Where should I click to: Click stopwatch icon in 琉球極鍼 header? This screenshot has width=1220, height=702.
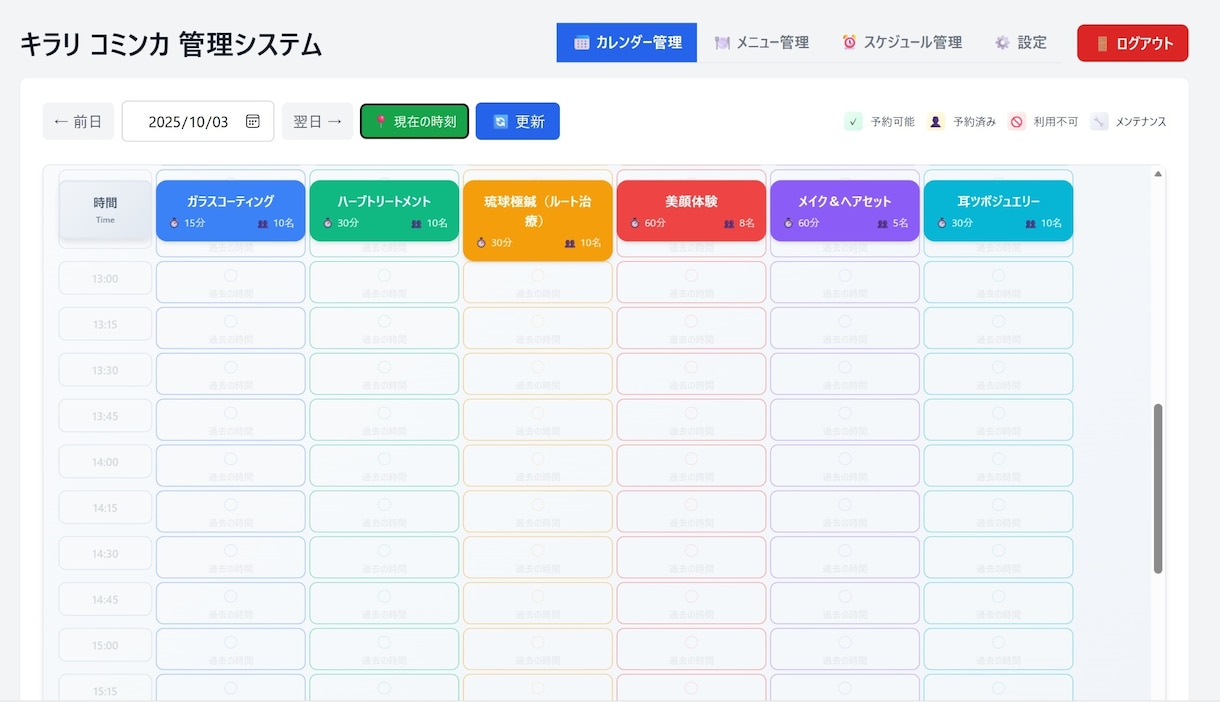[x=481, y=243]
